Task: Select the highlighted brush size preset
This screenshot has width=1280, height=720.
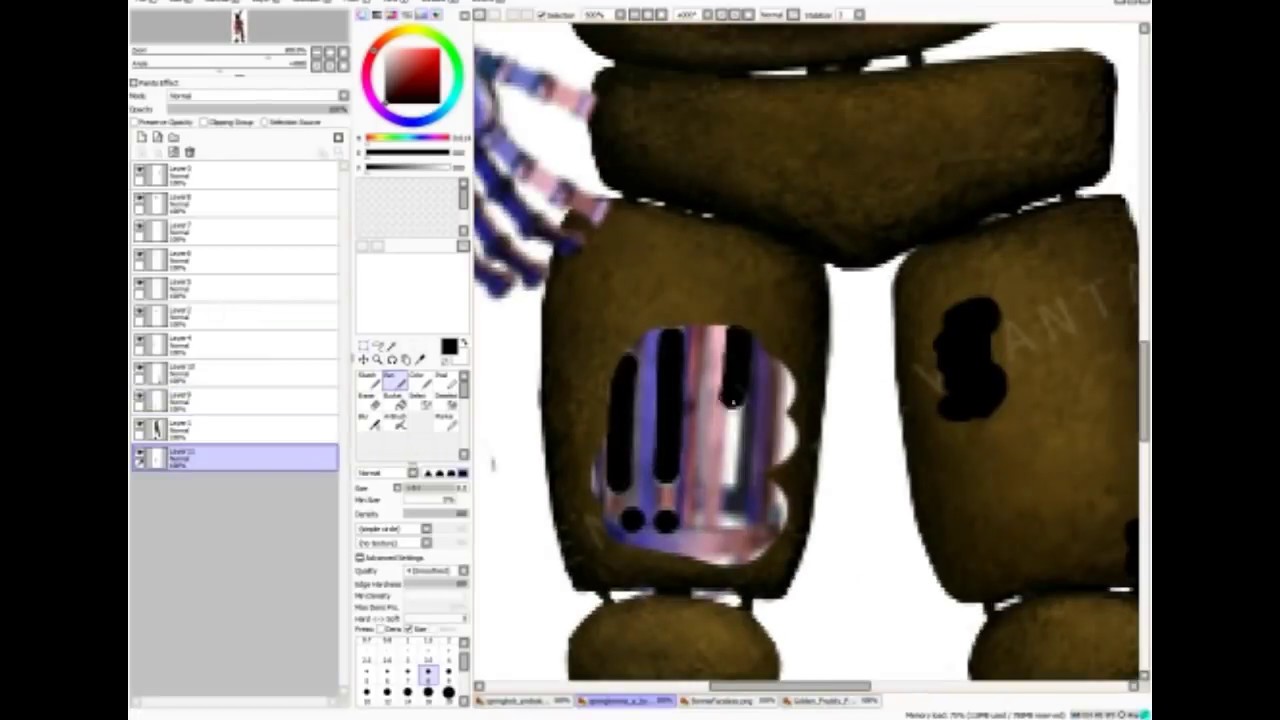Action: [428, 675]
